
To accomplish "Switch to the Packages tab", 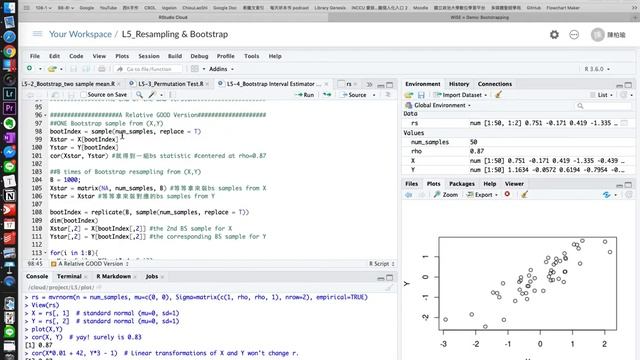I will pos(462,184).
